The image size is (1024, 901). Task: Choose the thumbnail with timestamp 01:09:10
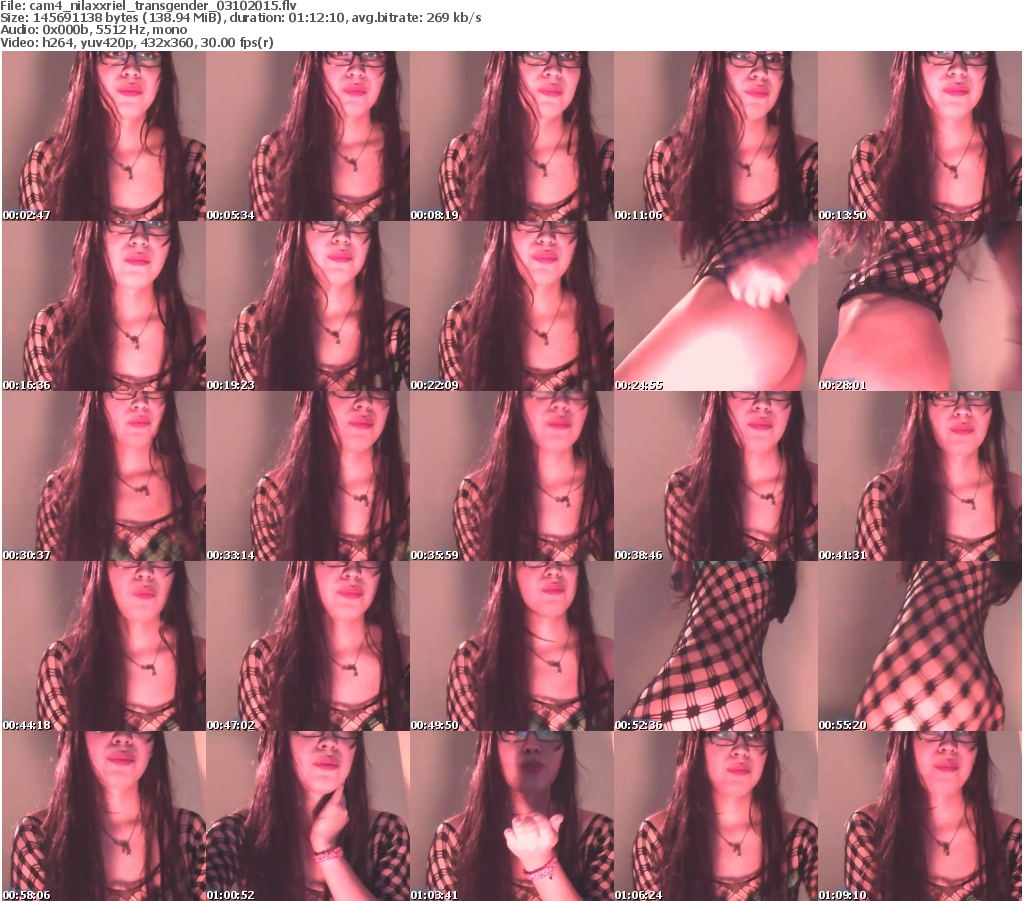[920, 816]
